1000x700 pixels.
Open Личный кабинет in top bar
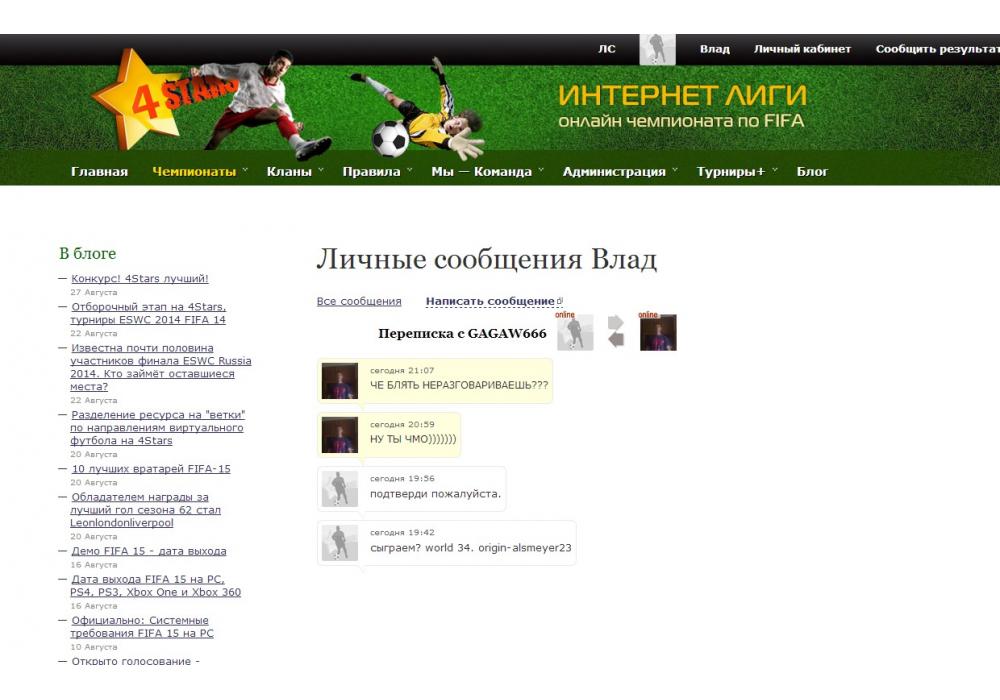click(802, 49)
